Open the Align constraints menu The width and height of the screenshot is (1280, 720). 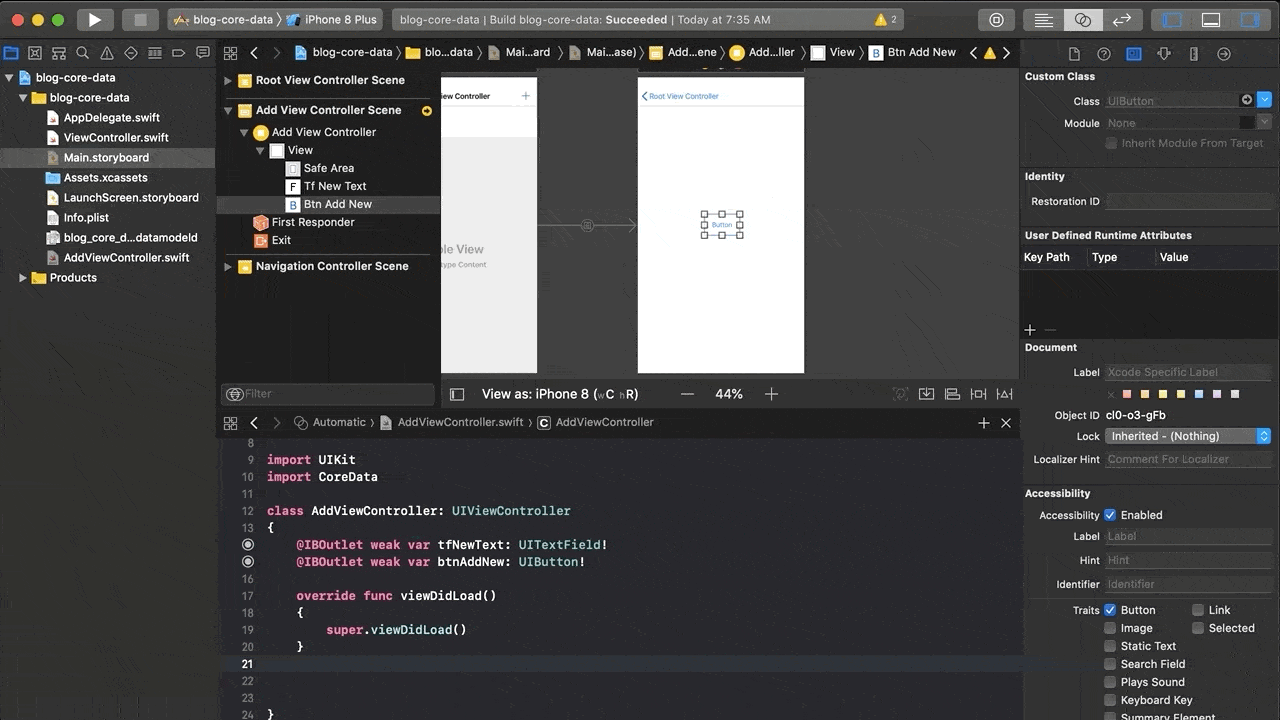[952, 394]
